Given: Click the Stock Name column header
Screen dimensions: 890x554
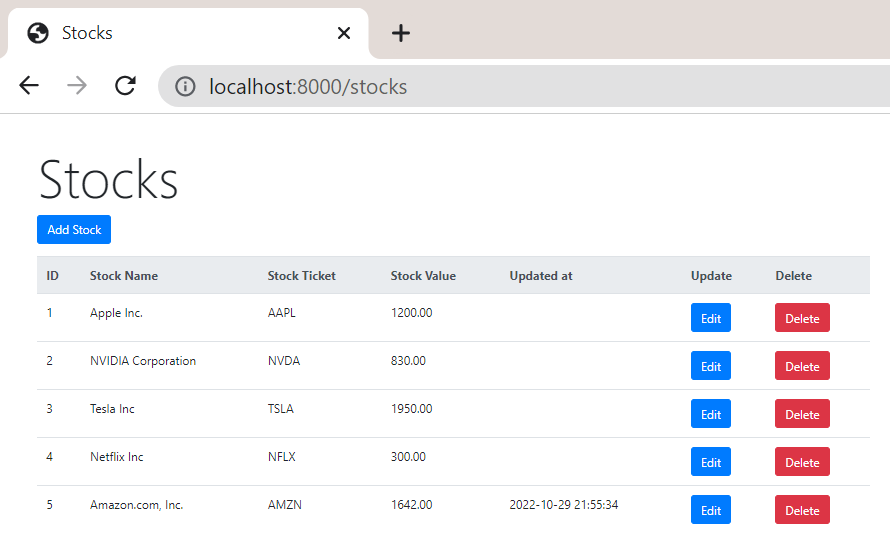Looking at the screenshot, I should (x=124, y=276).
